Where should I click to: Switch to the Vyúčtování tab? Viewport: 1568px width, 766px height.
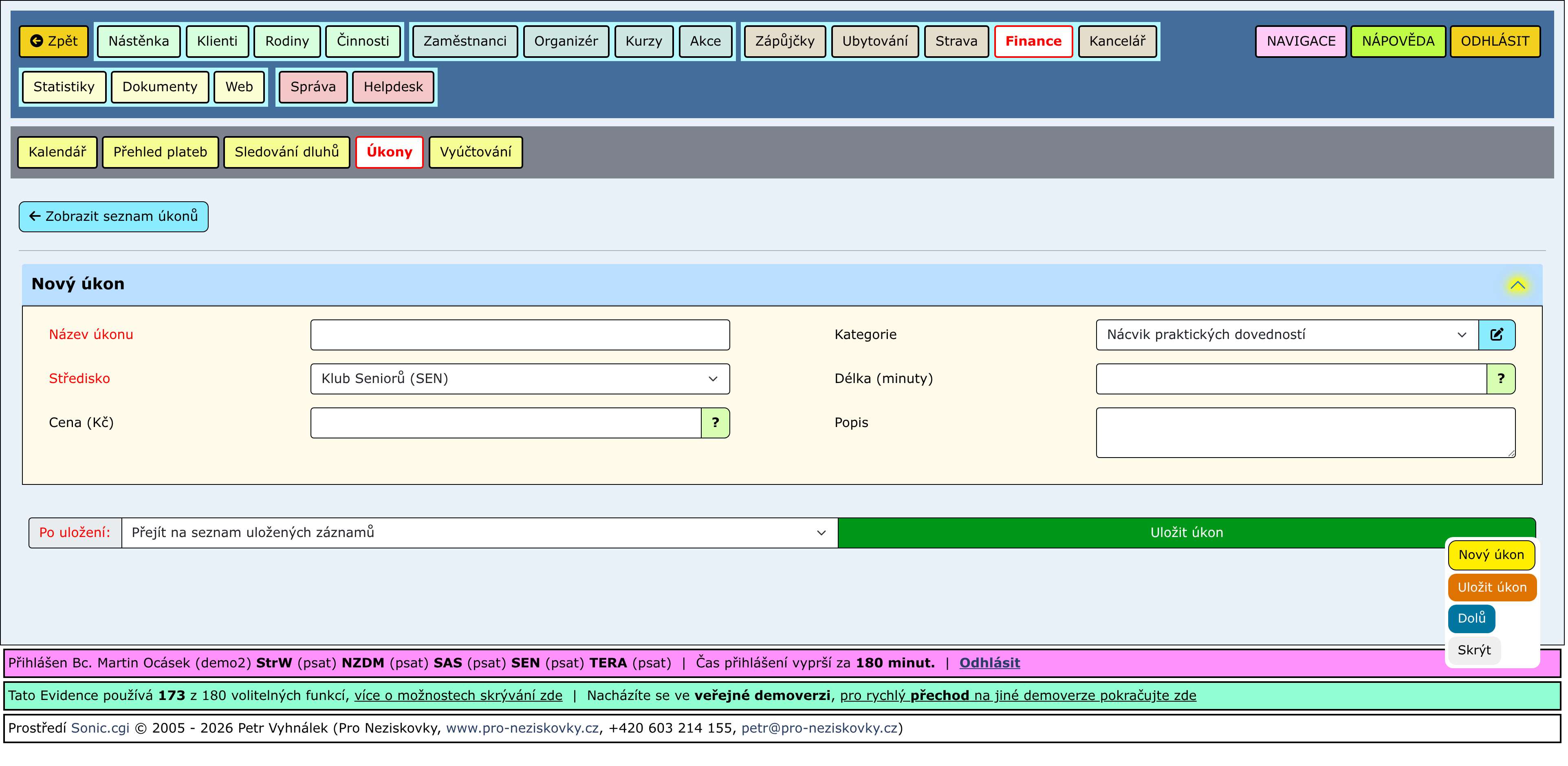coord(476,152)
